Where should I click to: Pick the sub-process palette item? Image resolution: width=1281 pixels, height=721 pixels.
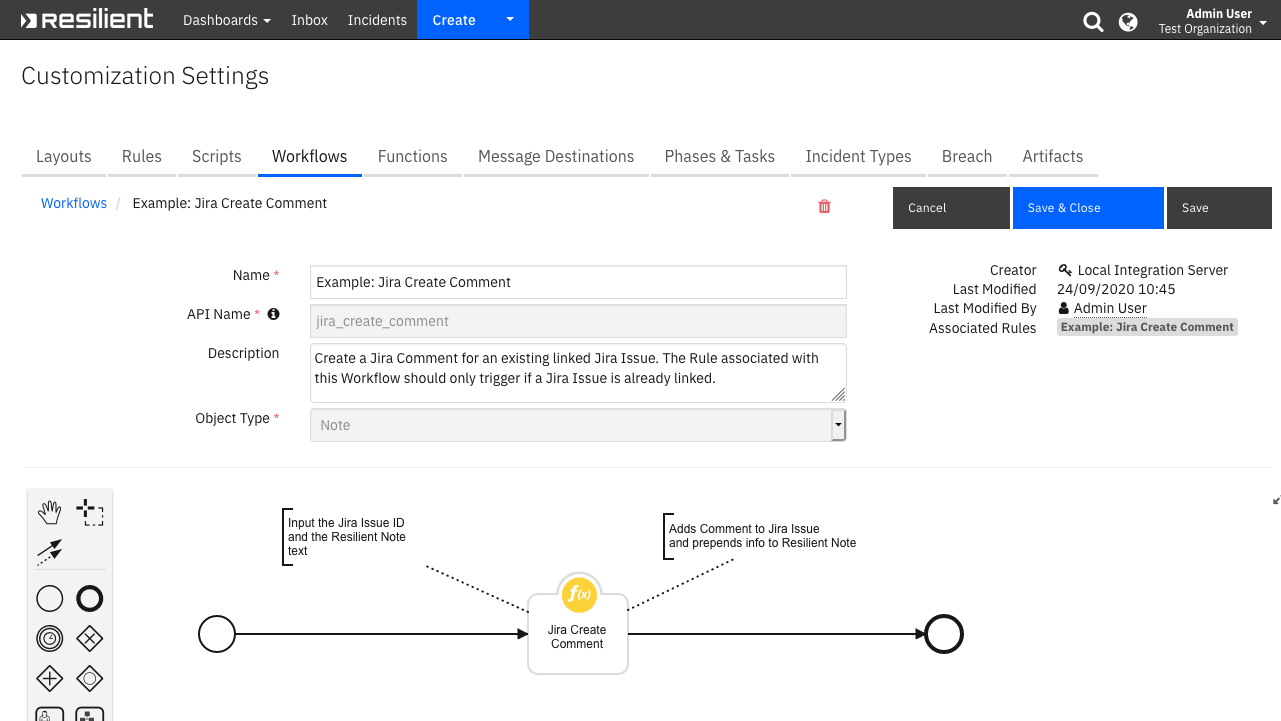pyautogui.click(x=90, y=714)
